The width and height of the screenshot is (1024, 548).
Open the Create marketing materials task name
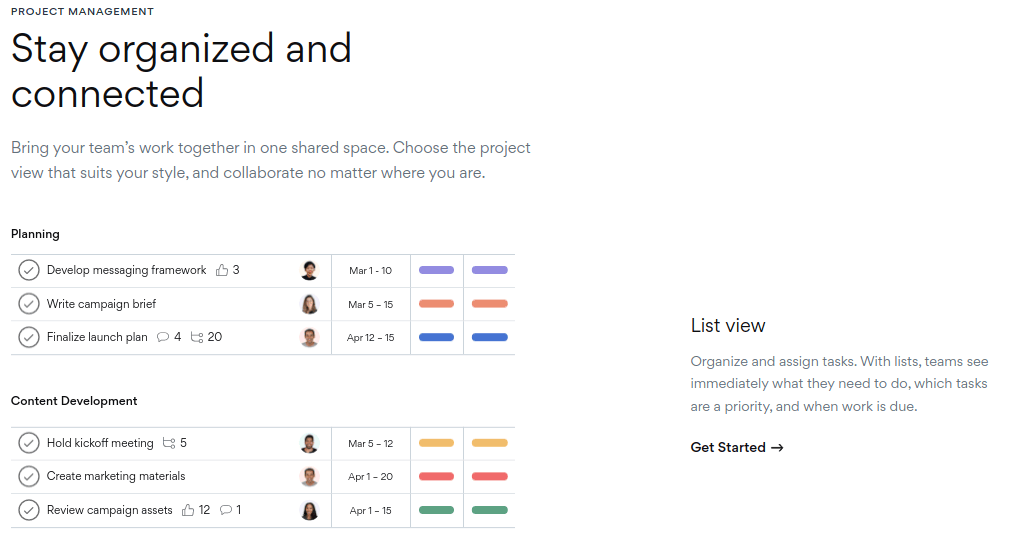(x=116, y=476)
